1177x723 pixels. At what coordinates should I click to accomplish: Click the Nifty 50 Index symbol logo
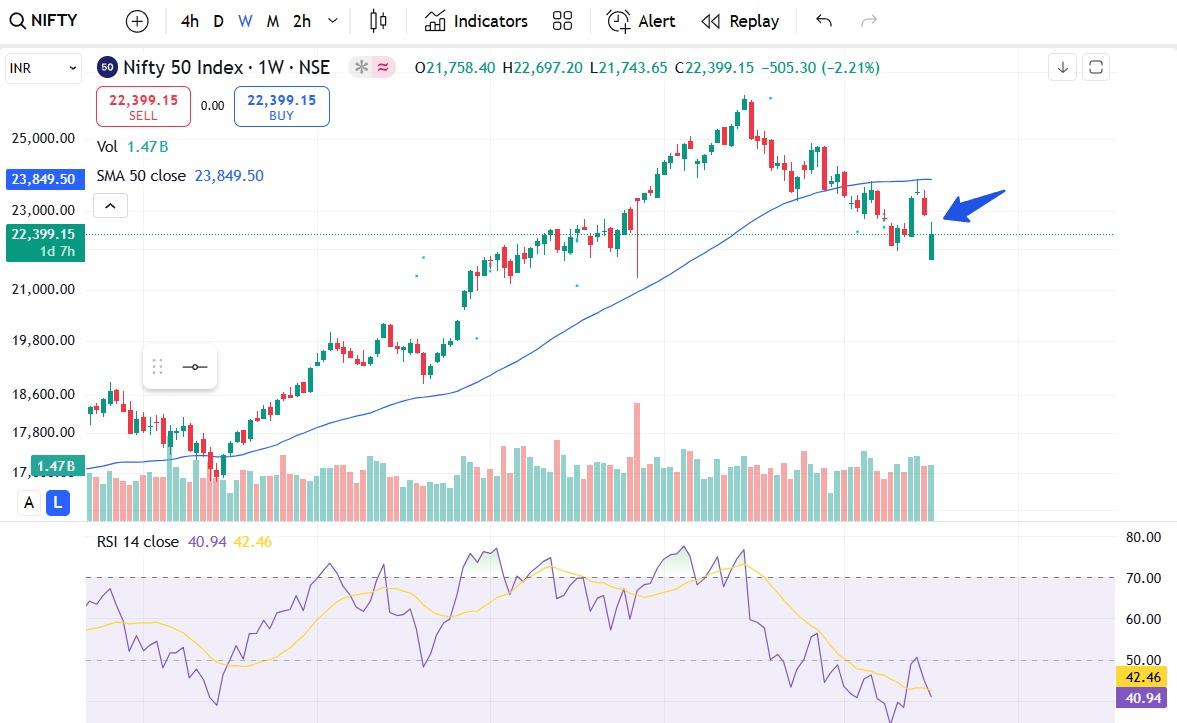pyautogui.click(x=107, y=68)
